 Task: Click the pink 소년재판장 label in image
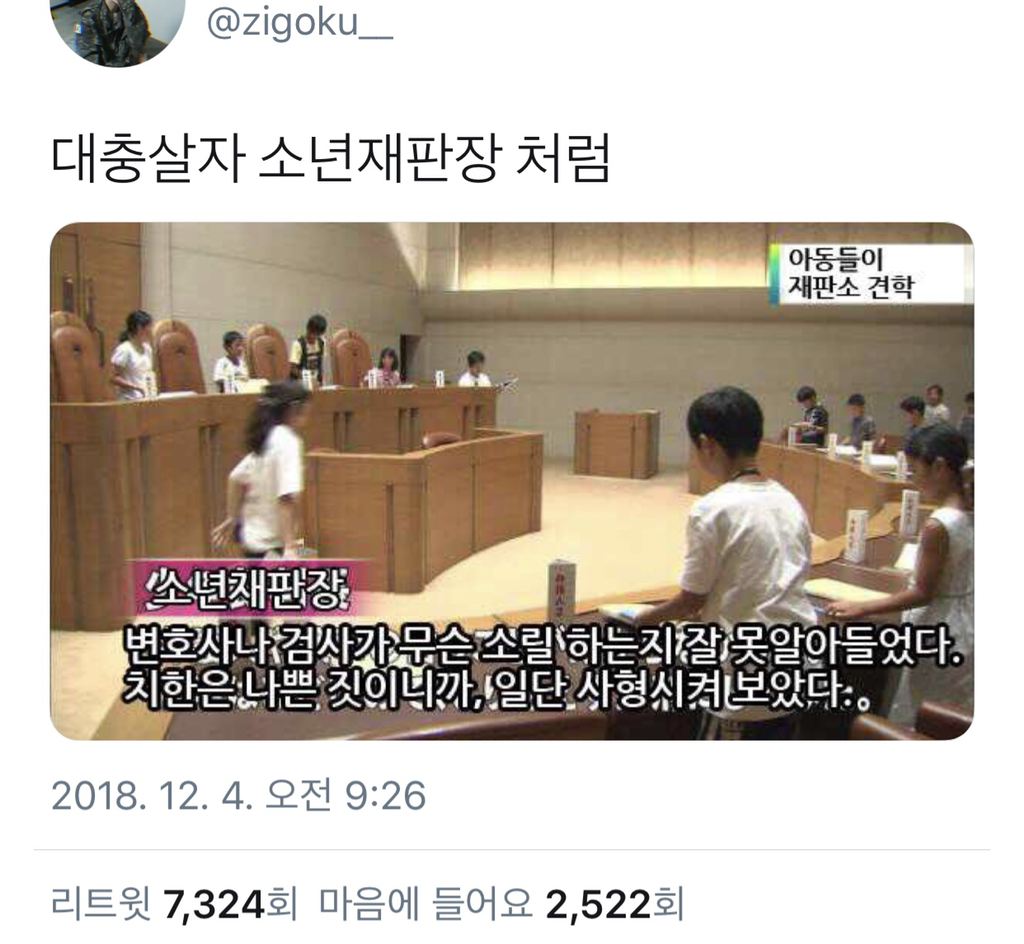(249, 588)
